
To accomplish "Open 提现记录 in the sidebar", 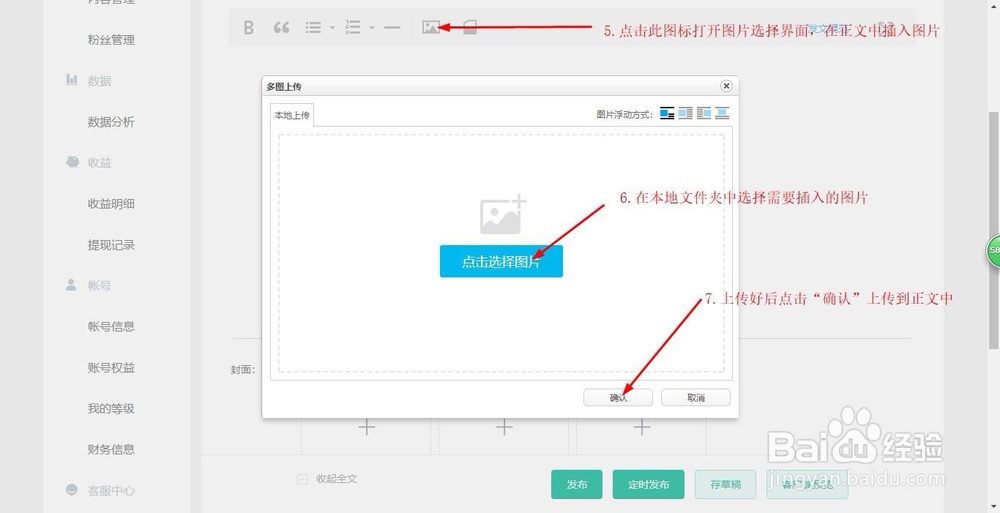I will (x=111, y=245).
